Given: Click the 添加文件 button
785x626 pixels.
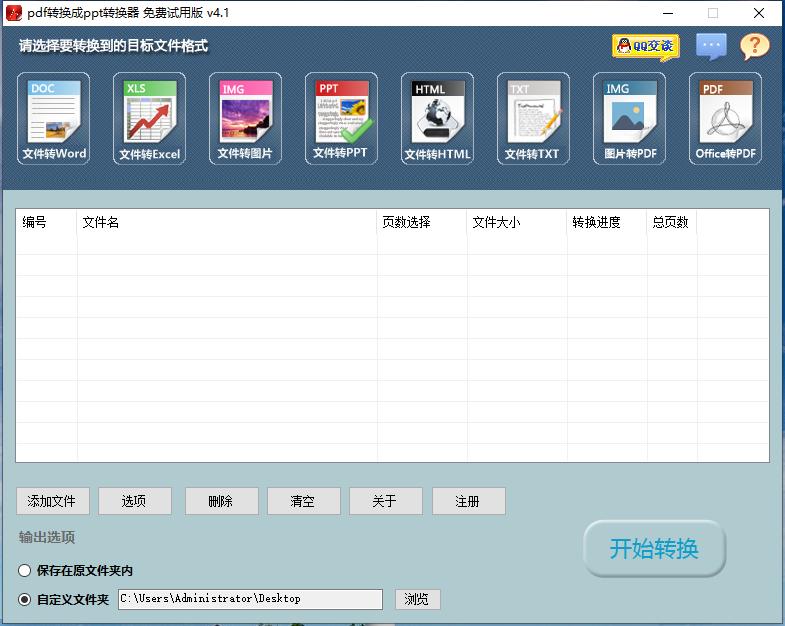Looking at the screenshot, I should pos(53,502).
